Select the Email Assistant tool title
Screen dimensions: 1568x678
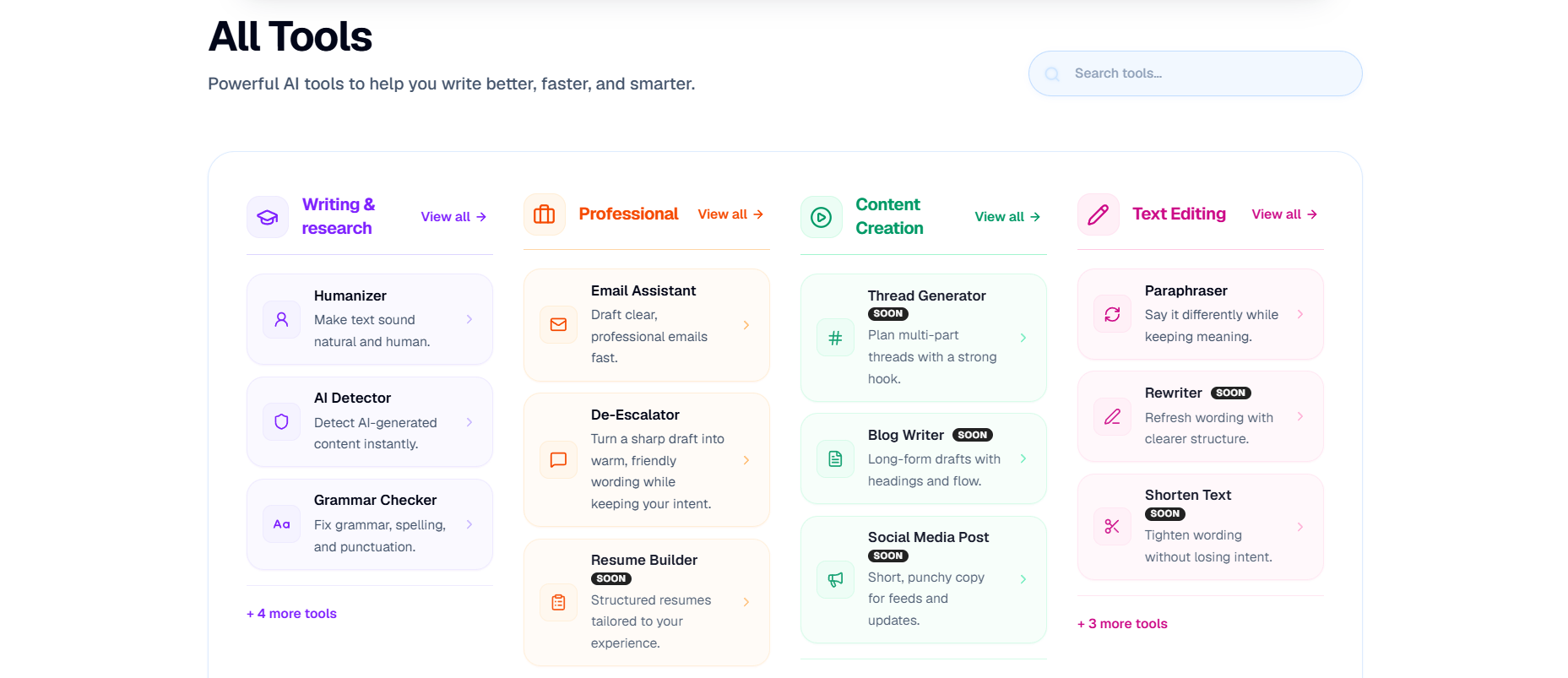(x=643, y=290)
